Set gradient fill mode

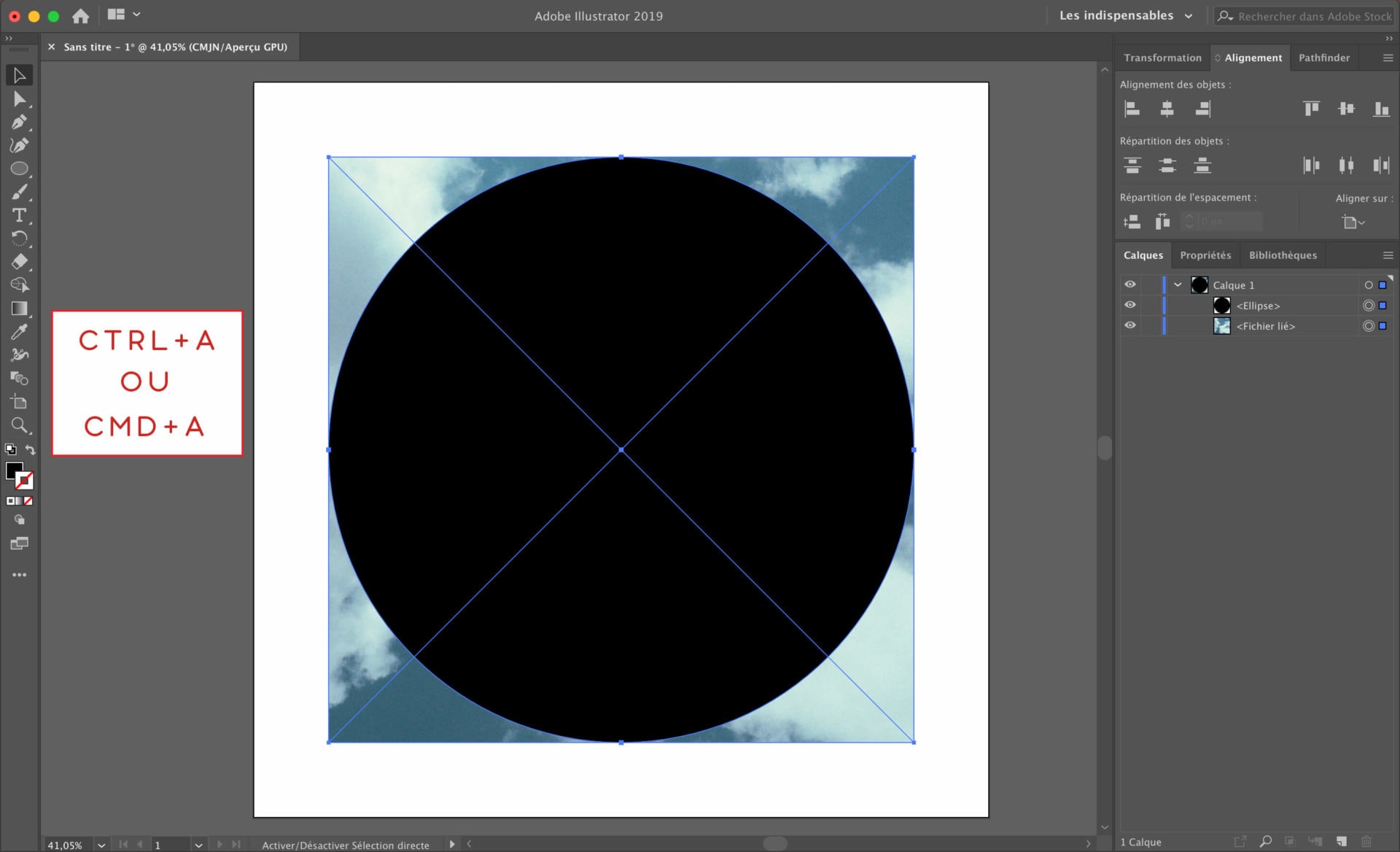point(19,501)
